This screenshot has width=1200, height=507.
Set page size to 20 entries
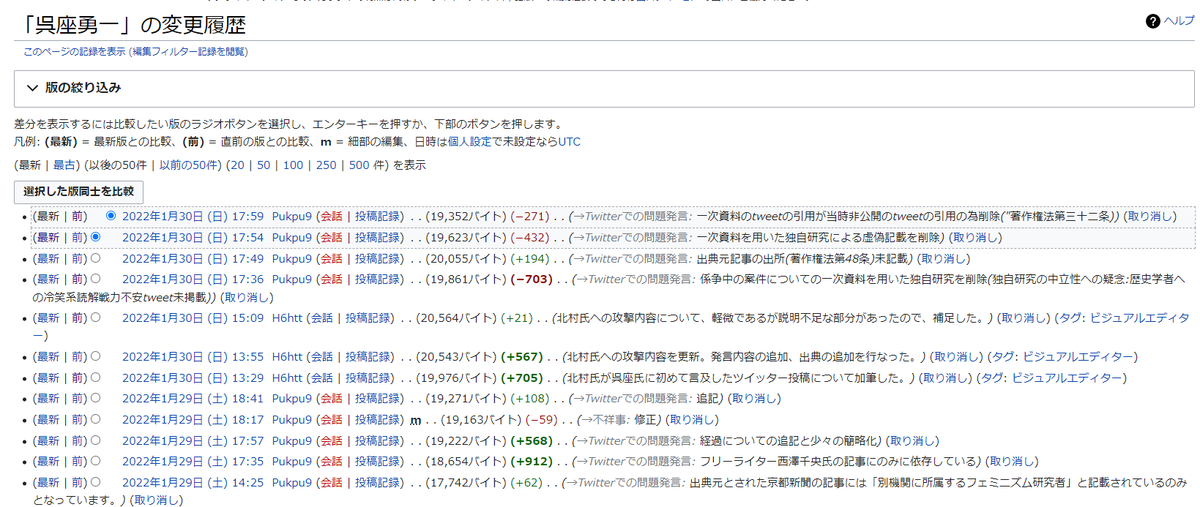238,165
